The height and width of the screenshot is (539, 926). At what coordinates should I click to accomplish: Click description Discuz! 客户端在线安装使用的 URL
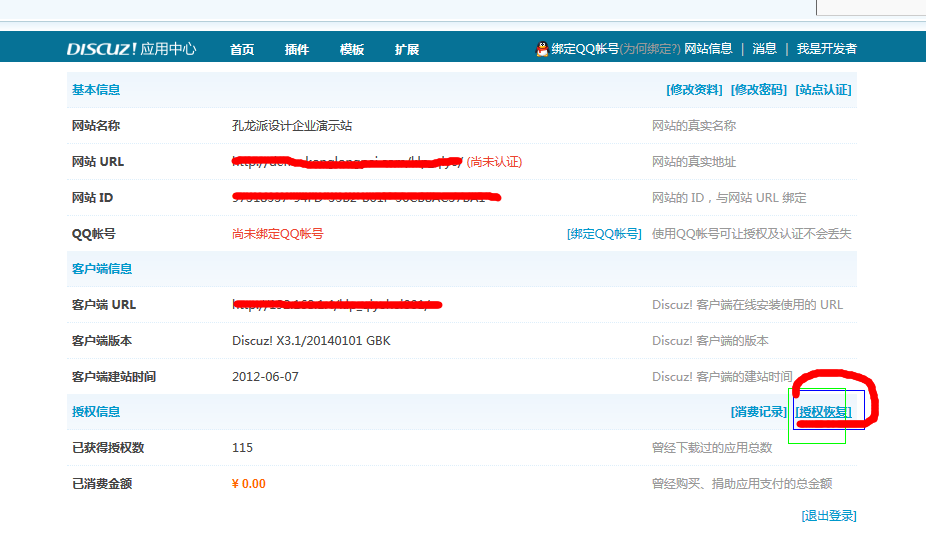point(747,305)
